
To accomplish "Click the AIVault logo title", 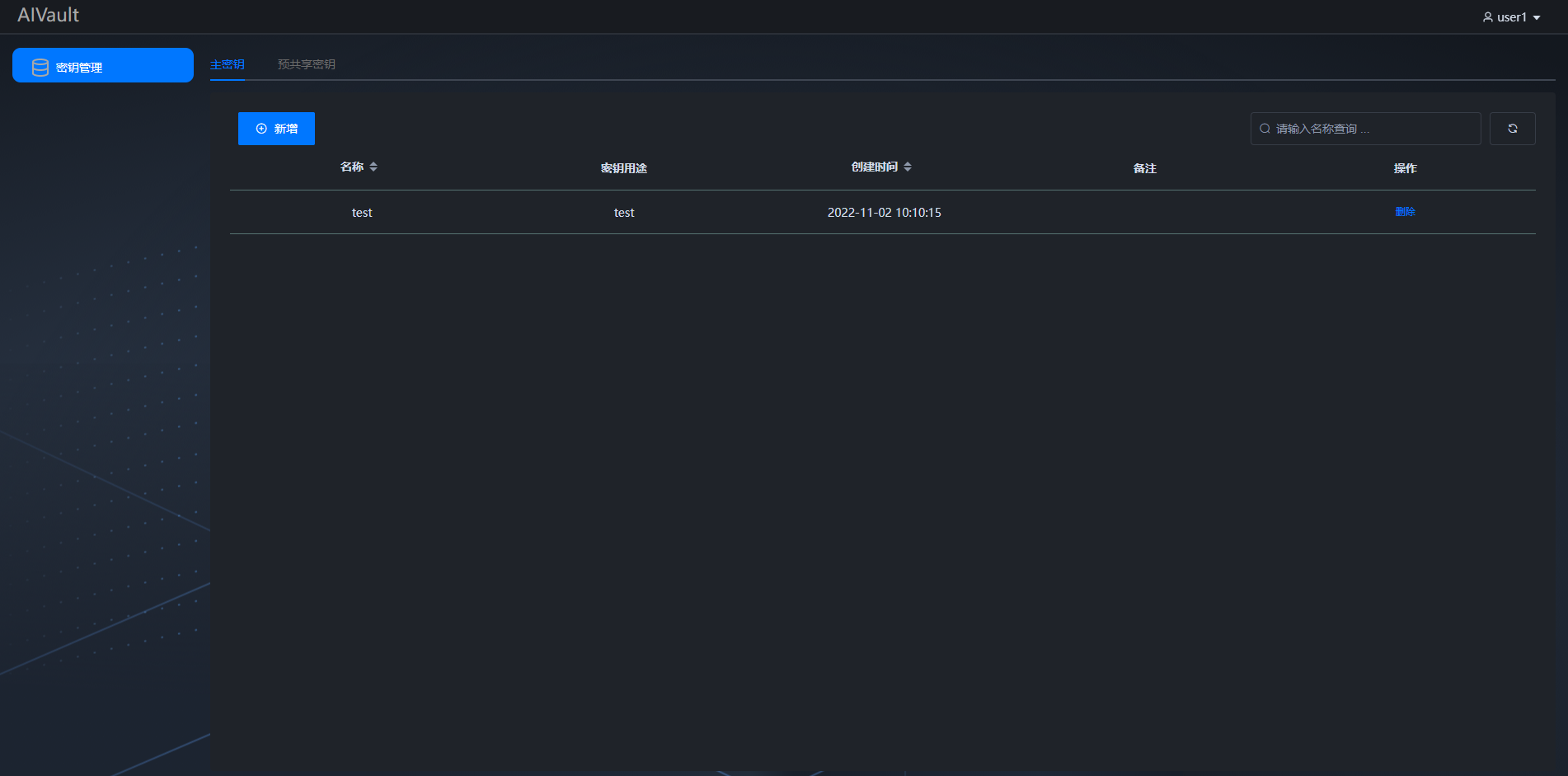I will tap(49, 15).
